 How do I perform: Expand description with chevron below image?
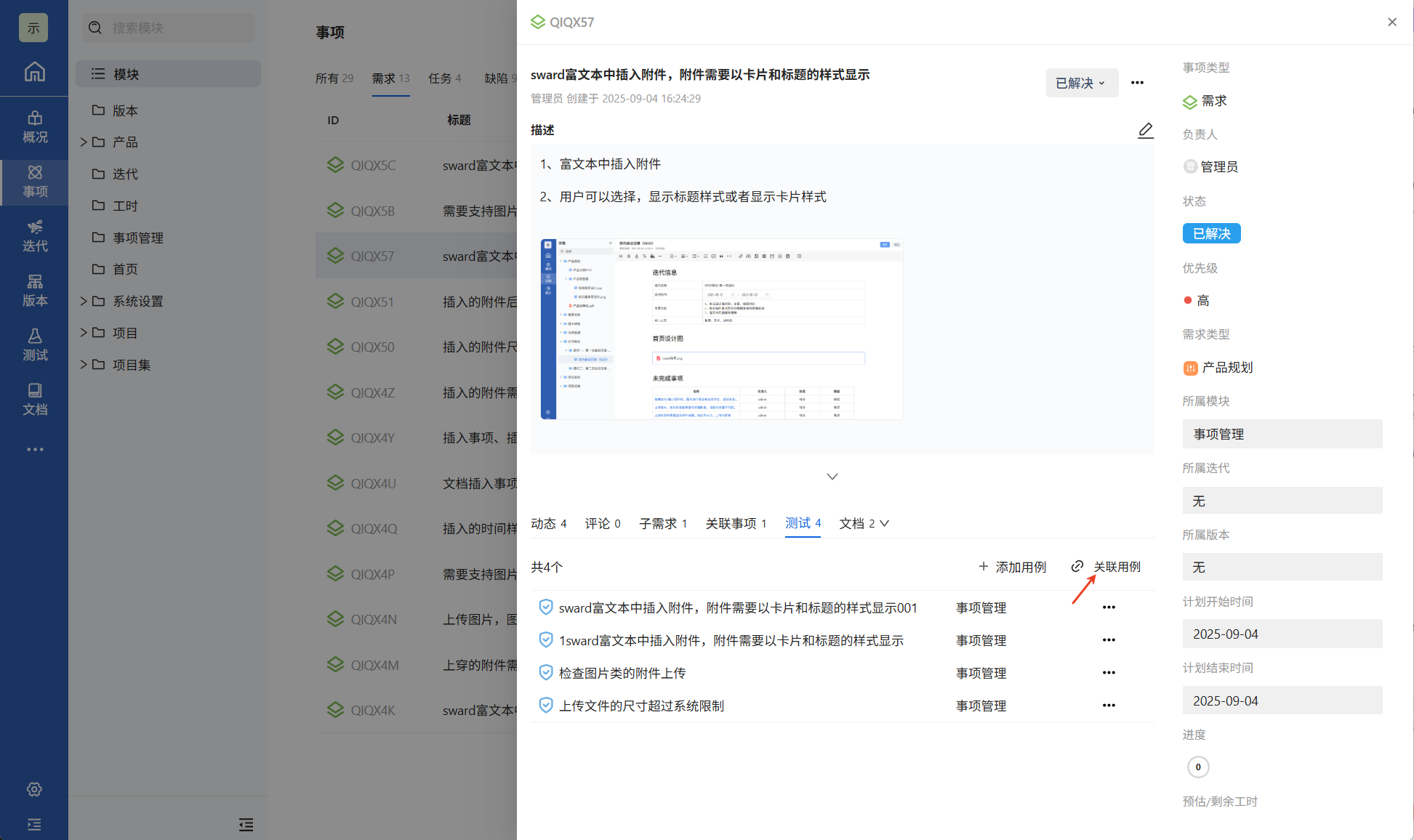click(832, 477)
